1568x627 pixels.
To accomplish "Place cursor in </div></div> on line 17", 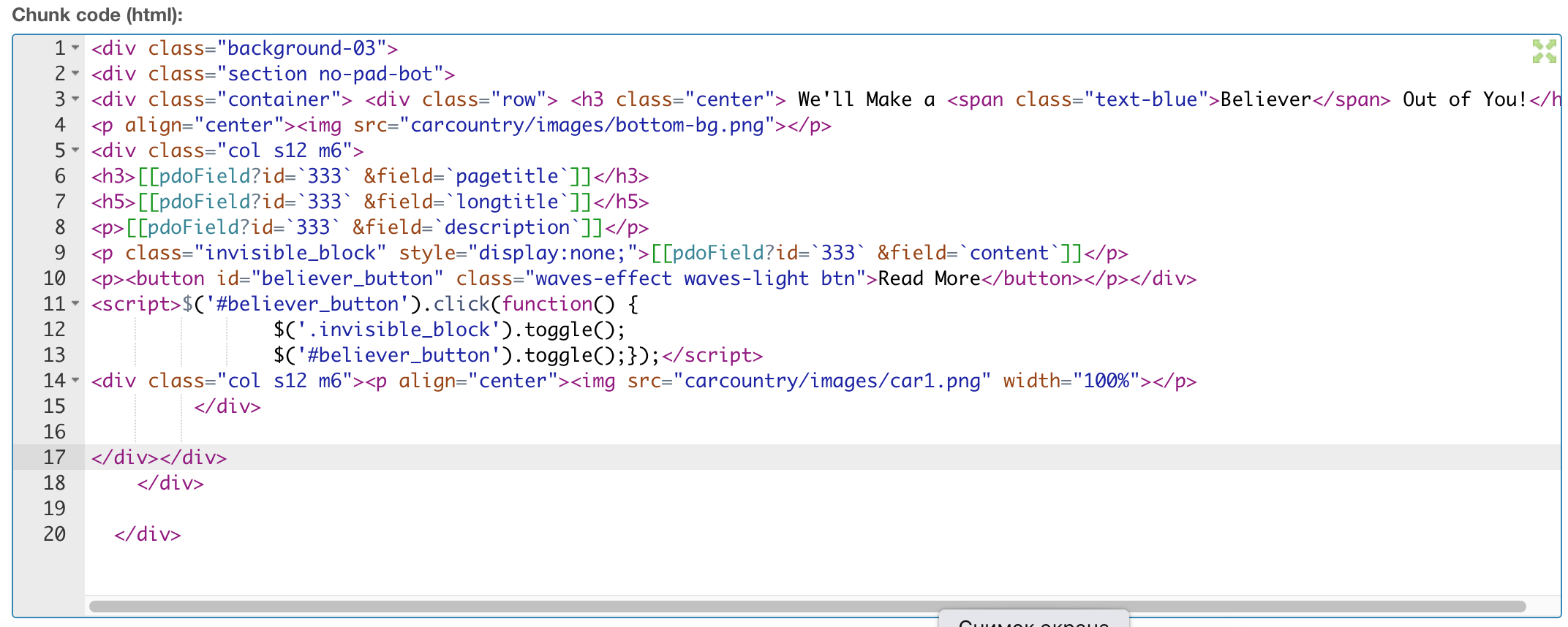I will (159, 457).
